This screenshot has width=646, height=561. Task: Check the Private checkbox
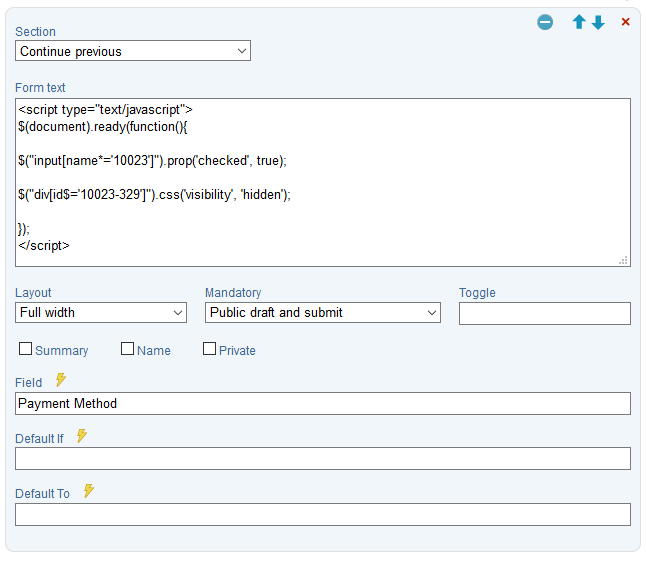pos(209,348)
